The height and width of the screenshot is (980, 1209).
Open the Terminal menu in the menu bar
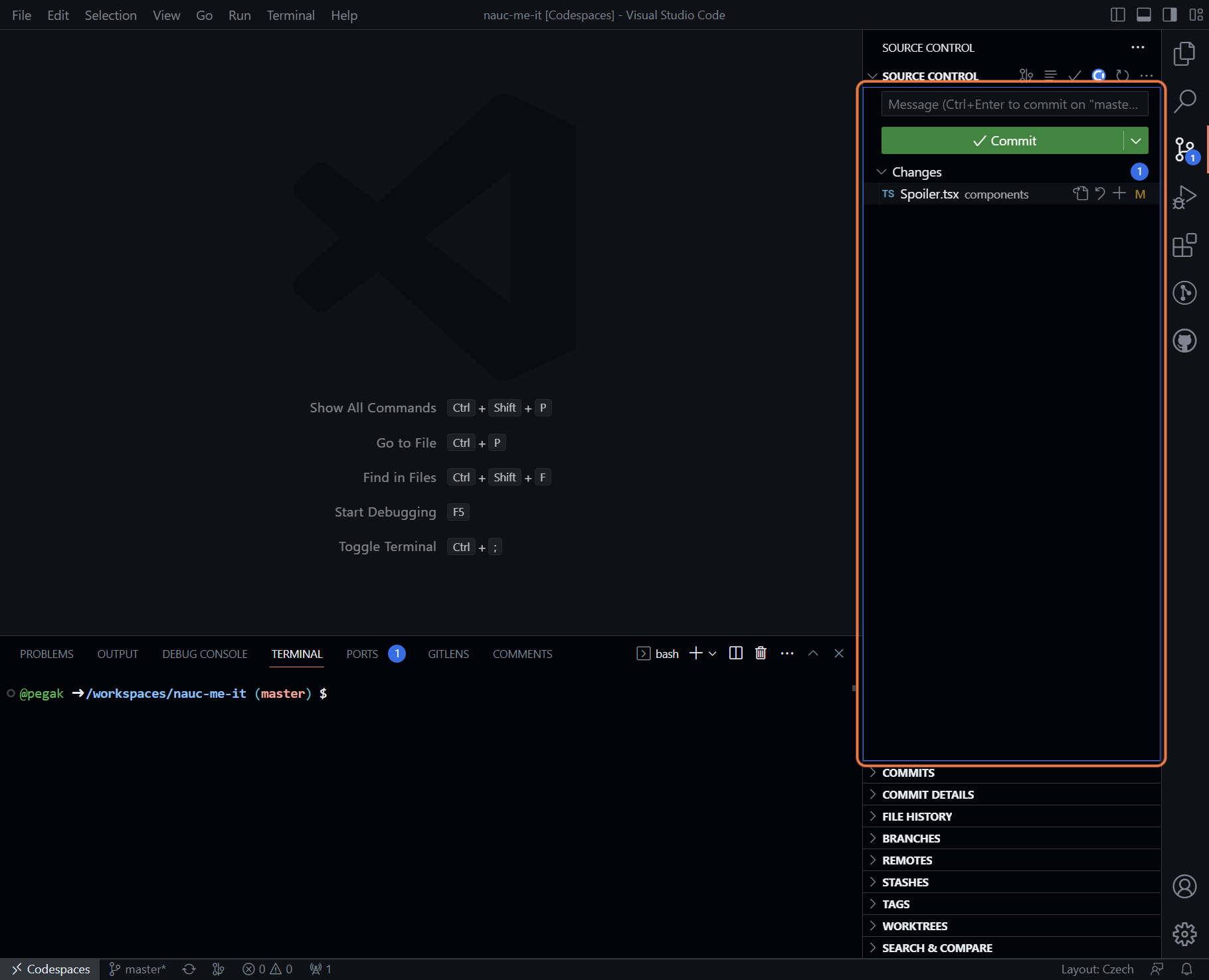(290, 15)
